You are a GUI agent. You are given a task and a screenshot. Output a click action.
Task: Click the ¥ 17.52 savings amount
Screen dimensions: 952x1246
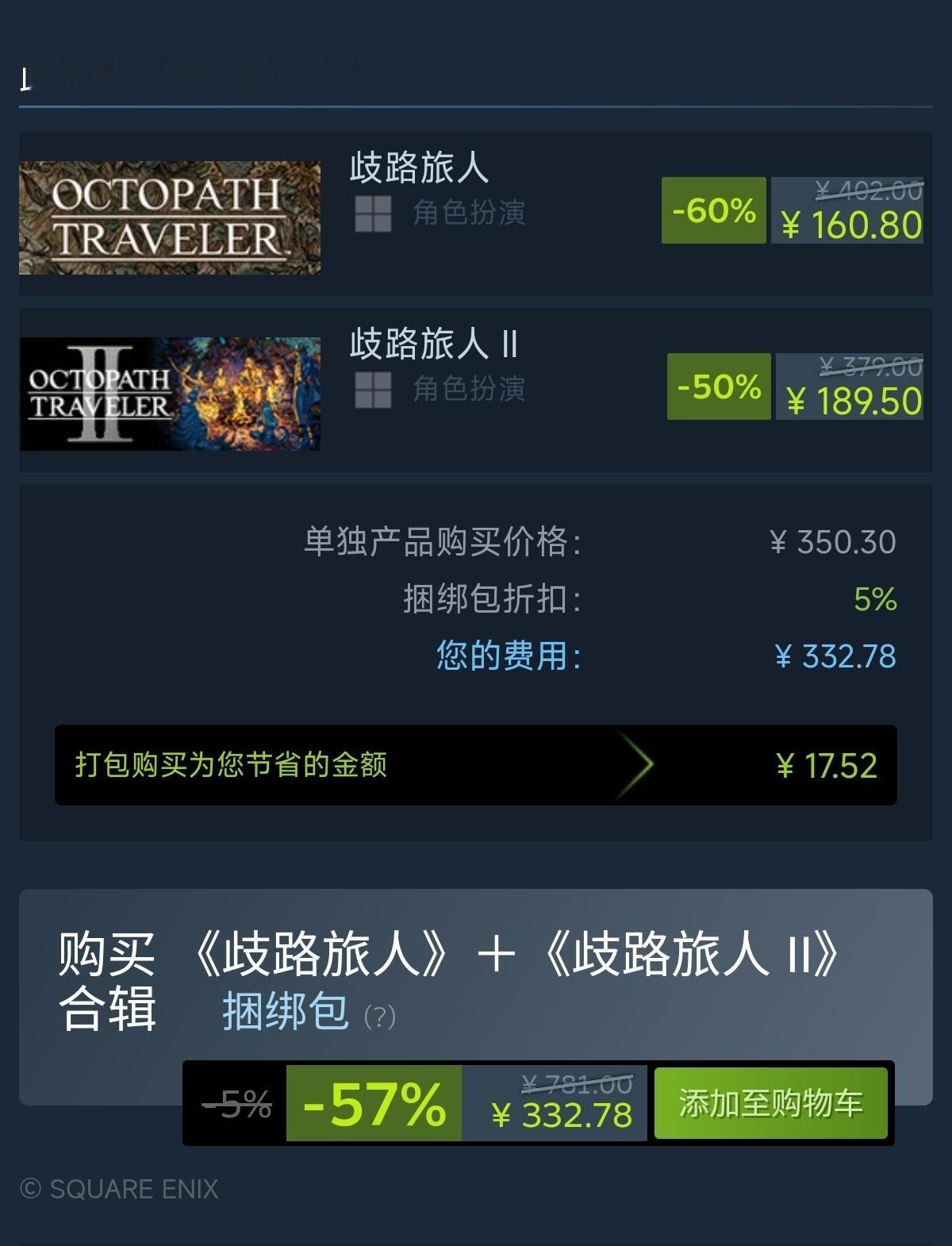[826, 766]
